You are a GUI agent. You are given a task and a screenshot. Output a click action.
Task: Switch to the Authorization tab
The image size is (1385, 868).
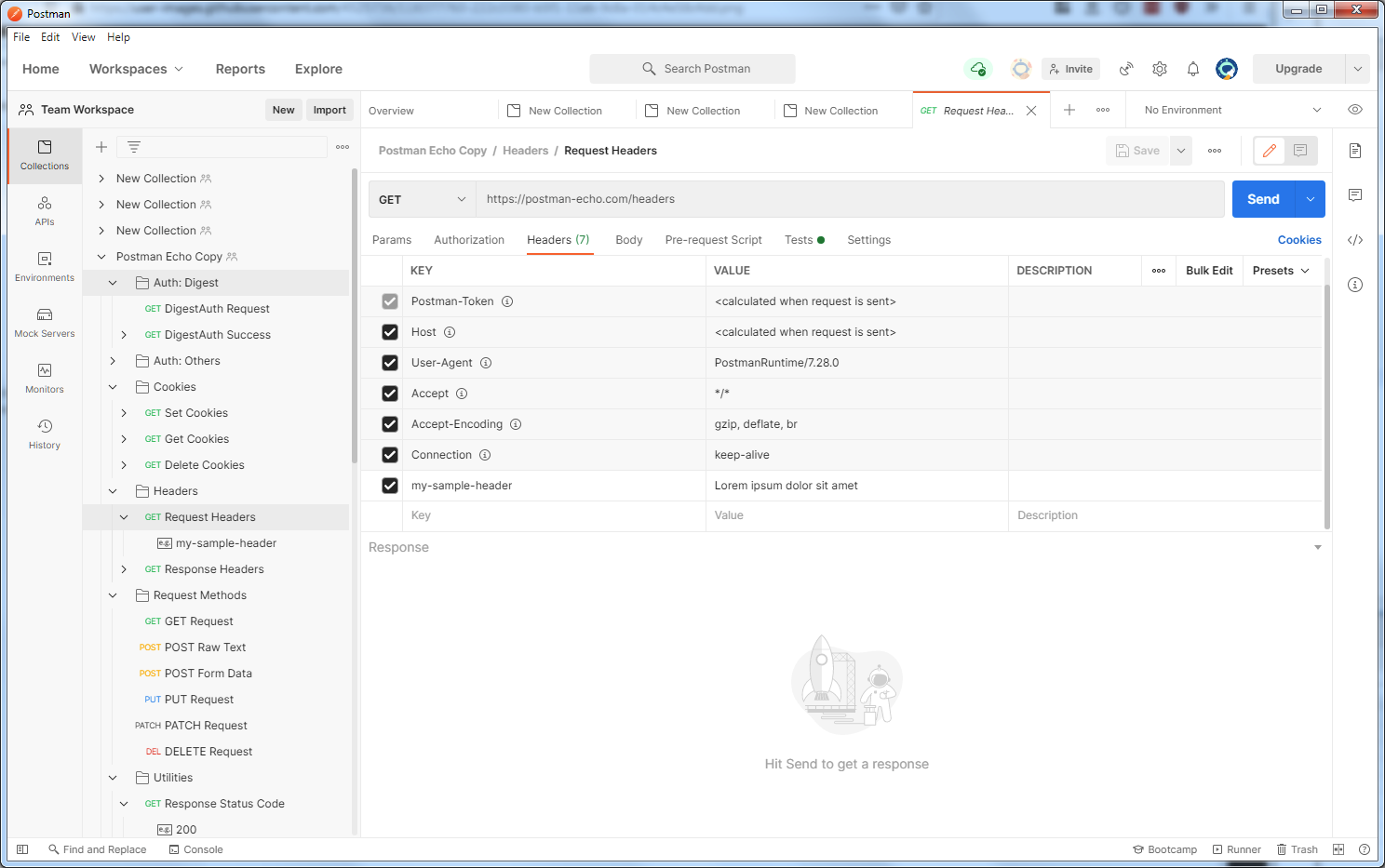(468, 239)
